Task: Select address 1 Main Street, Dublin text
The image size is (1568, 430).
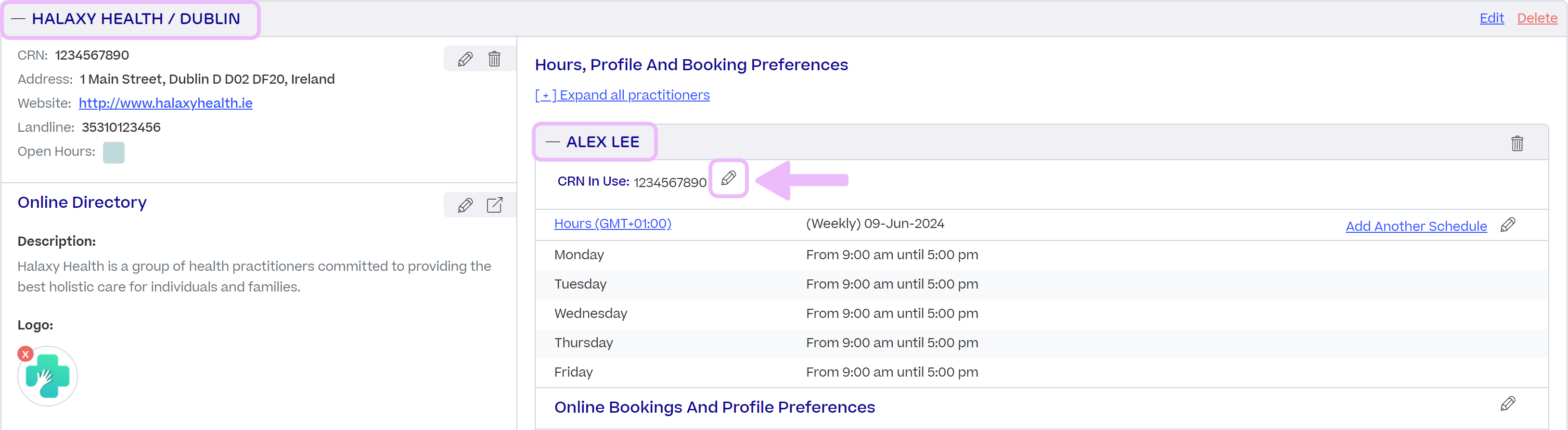Action: pos(207,79)
